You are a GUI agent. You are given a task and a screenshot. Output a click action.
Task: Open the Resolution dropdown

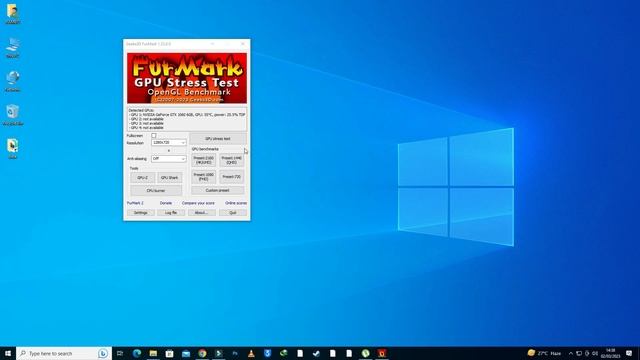(x=169, y=142)
